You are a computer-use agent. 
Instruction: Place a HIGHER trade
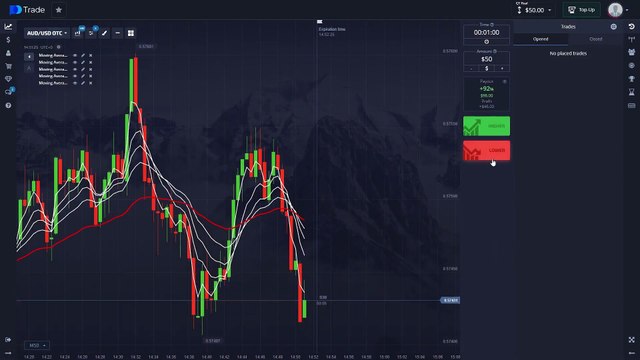click(x=486, y=126)
